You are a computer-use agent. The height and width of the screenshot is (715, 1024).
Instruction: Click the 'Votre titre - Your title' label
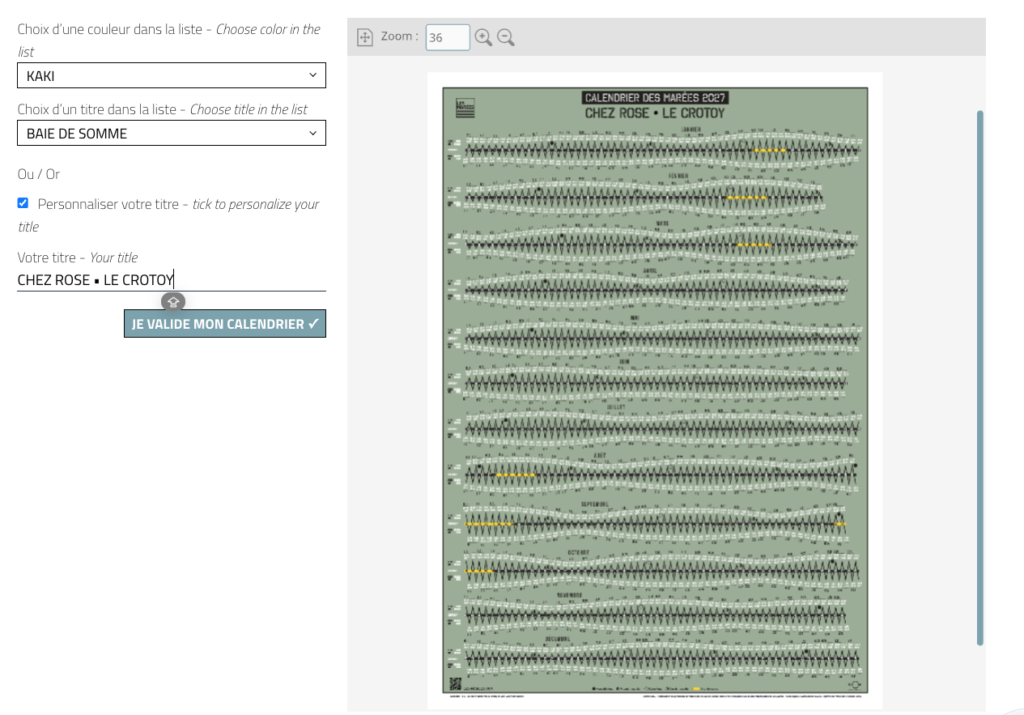[x=78, y=257]
